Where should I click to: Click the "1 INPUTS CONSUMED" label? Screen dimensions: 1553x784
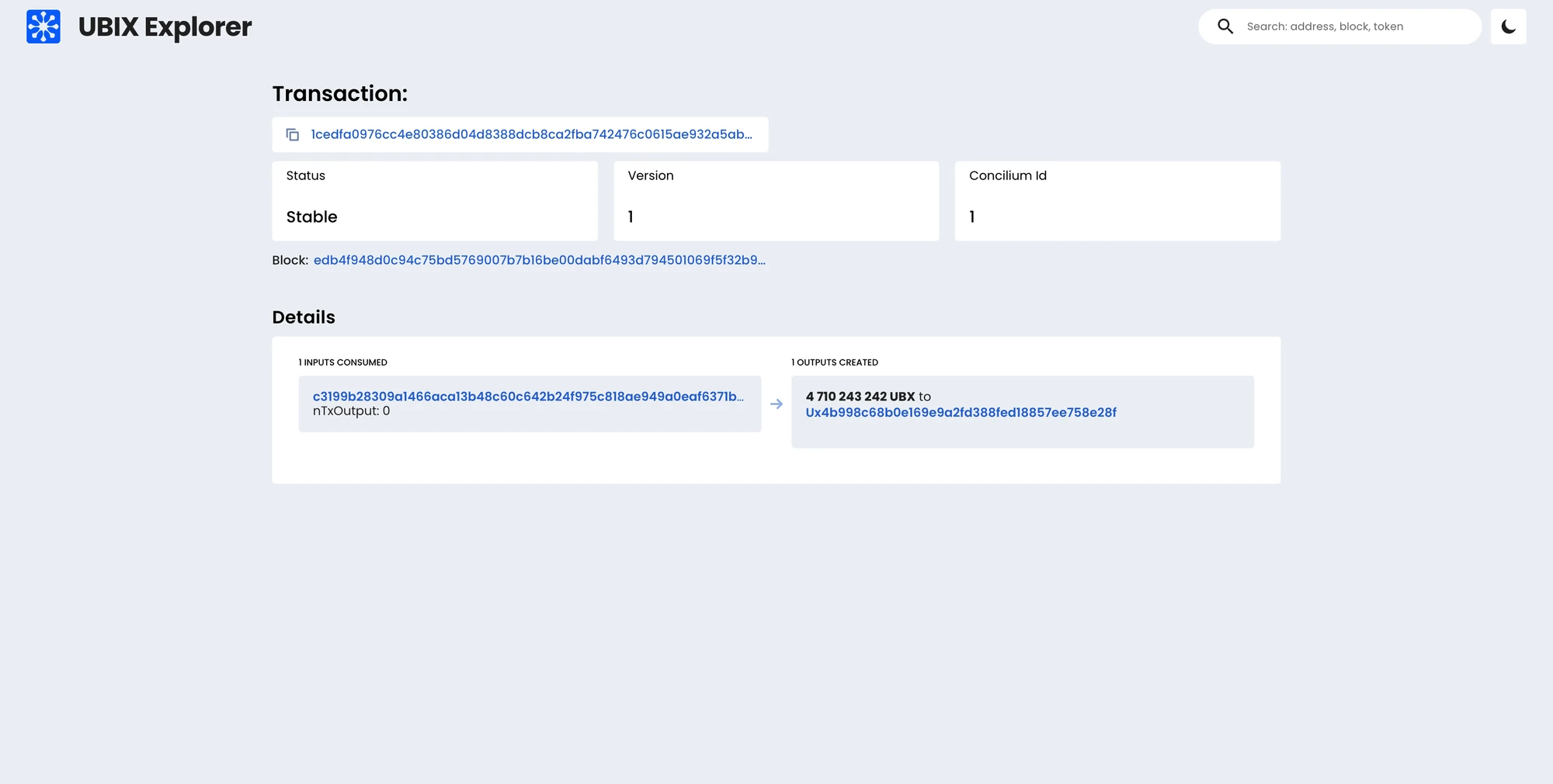pyautogui.click(x=343, y=363)
